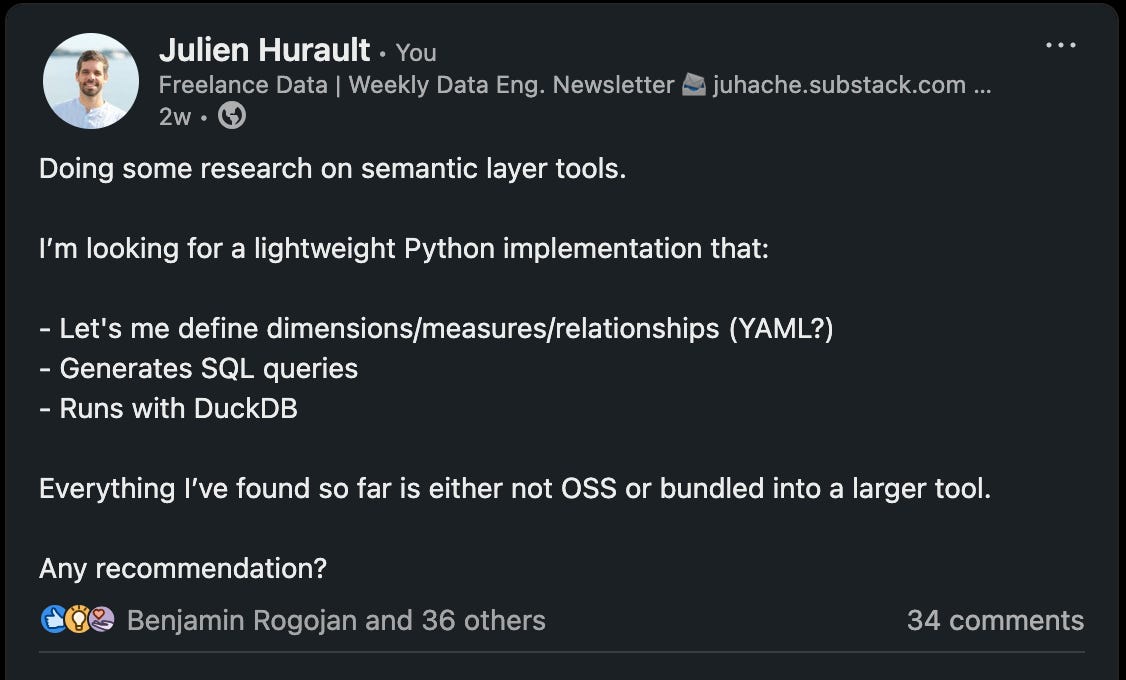This screenshot has height=680, width=1126.
Task: Click the "Any recommendation?" closing line
Action: 183,568
